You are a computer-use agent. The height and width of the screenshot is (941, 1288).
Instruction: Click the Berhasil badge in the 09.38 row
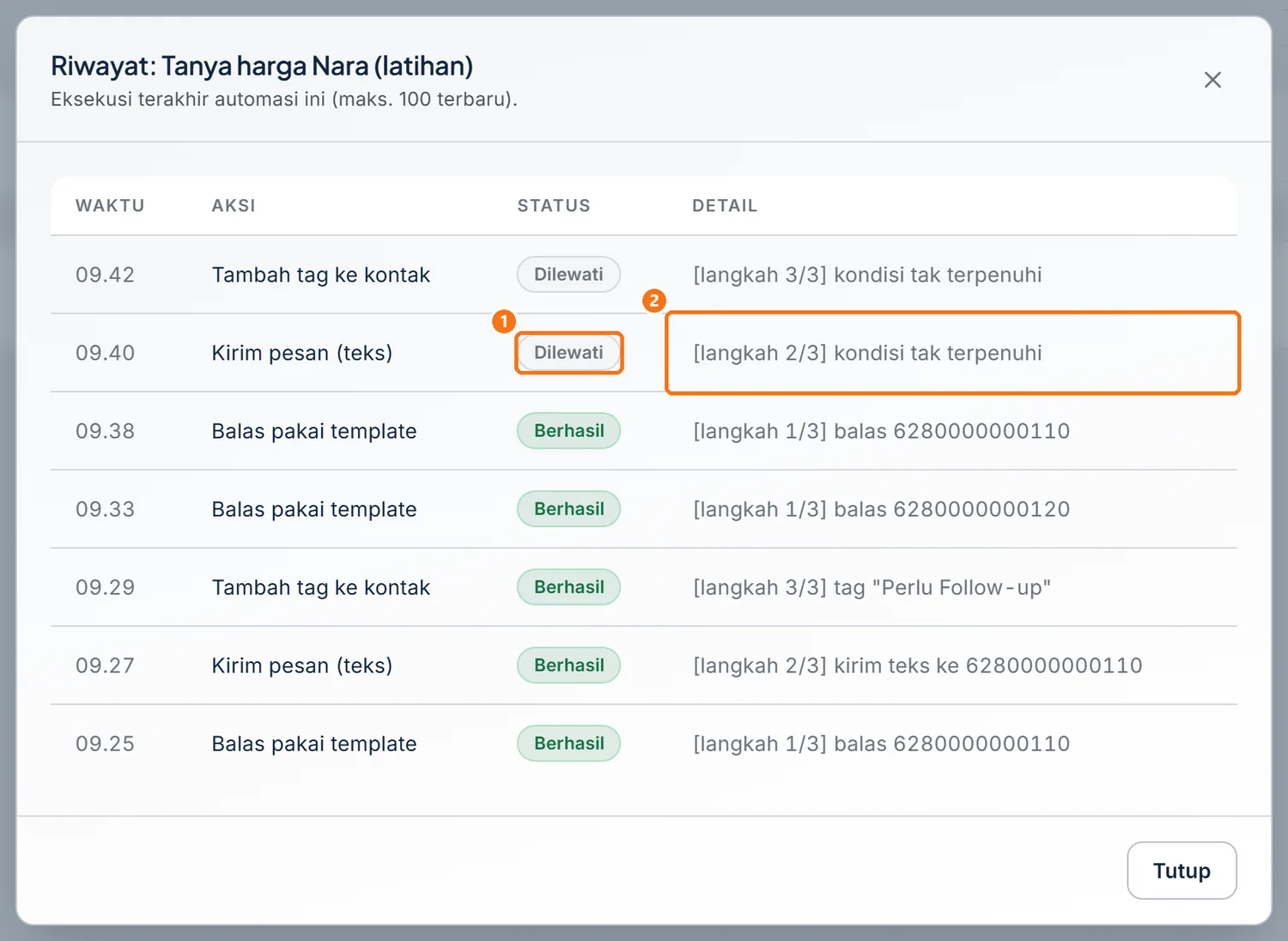pyautogui.click(x=568, y=431)
